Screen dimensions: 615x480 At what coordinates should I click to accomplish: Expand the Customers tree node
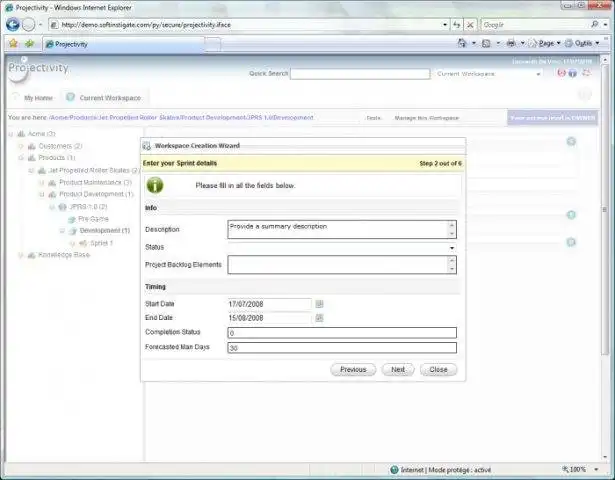pyautogui.click(x=21, y=146)
